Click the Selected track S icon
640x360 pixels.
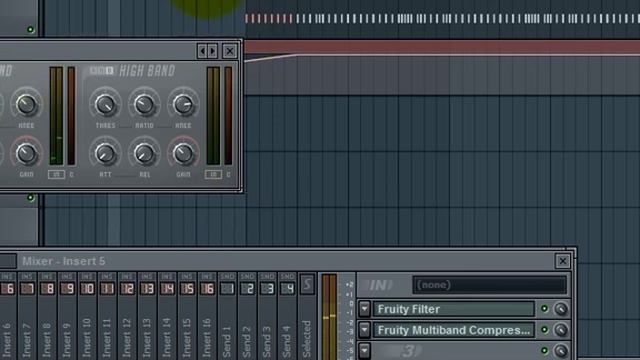point(307,284)
